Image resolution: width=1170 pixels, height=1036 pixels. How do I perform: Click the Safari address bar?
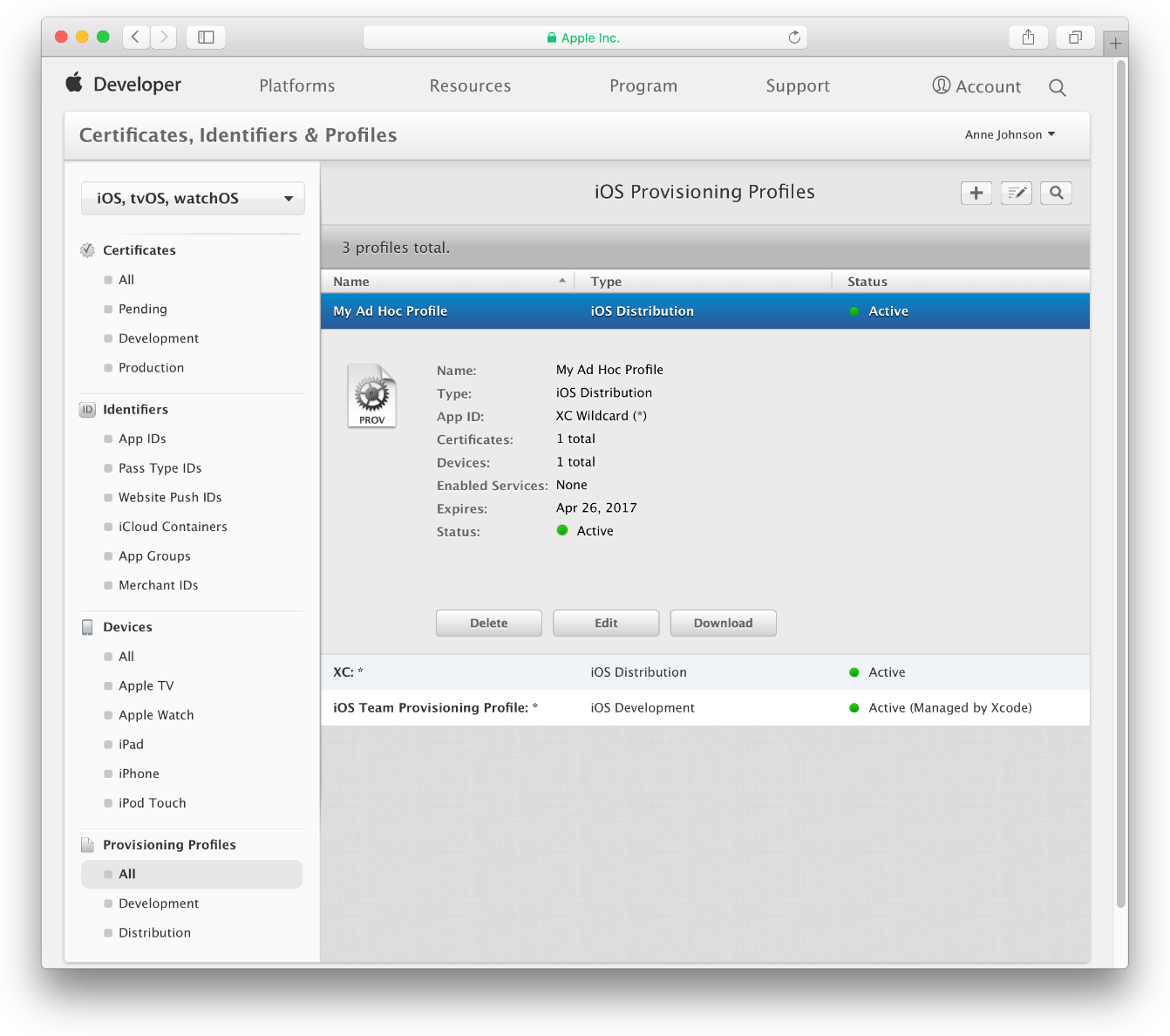pyautogui.click(x=585, y=37)
